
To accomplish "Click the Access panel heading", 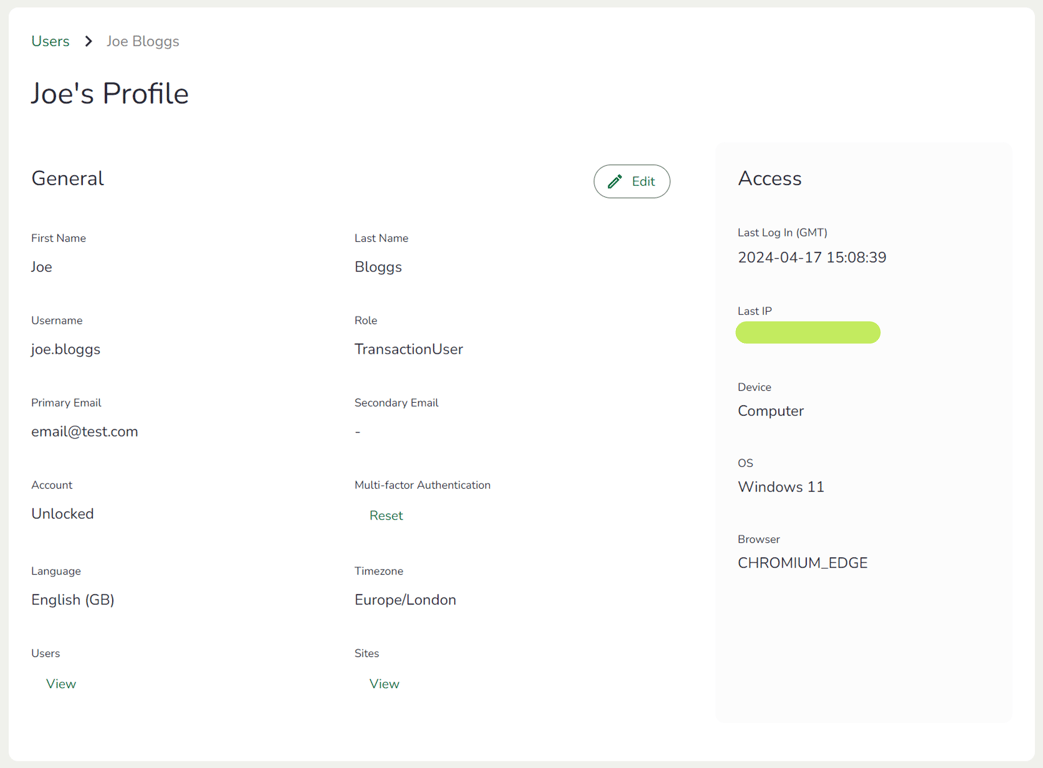I will point(770,179).
